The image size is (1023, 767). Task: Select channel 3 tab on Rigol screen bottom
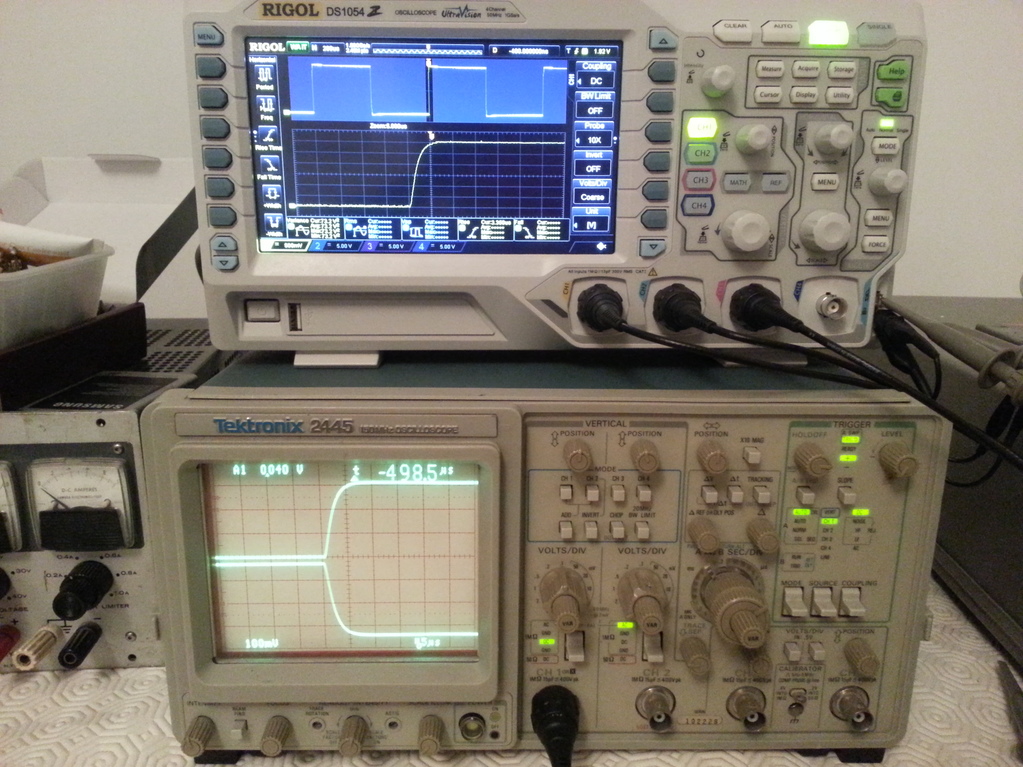[388, 247]
